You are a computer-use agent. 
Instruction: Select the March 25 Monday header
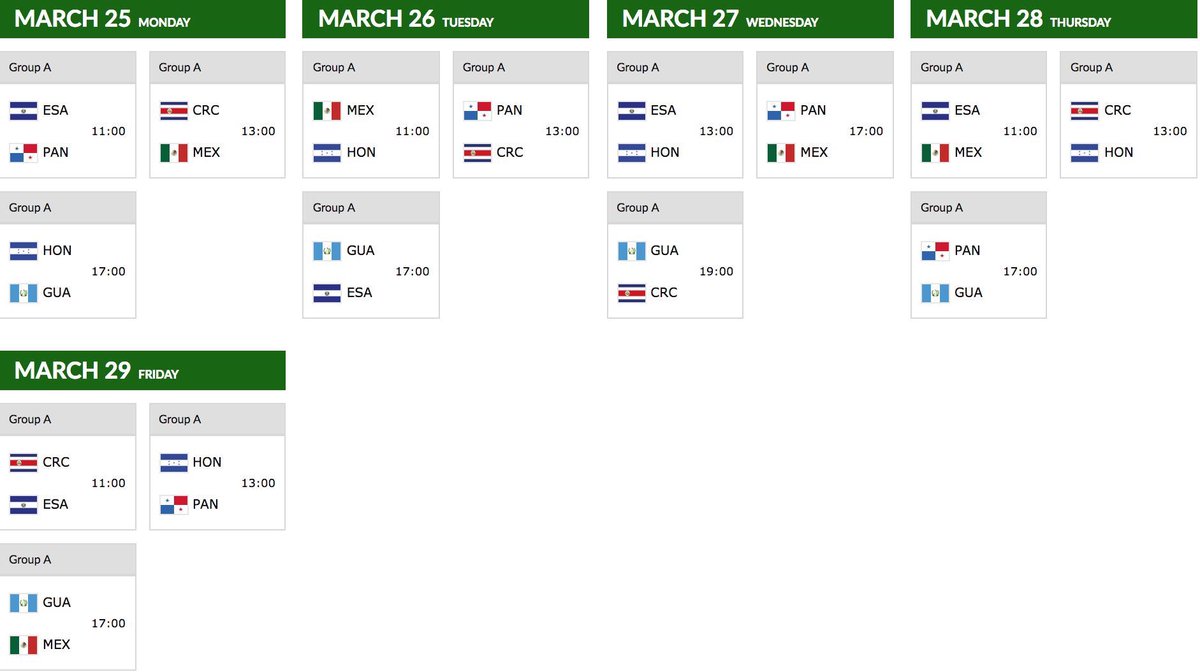tap(143, 19)
